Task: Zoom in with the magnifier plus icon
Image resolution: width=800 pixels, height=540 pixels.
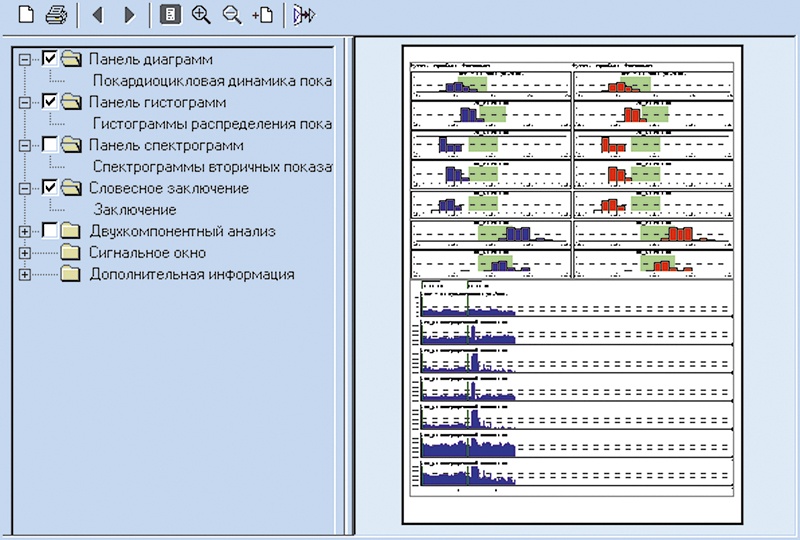Action: [201, 15]
